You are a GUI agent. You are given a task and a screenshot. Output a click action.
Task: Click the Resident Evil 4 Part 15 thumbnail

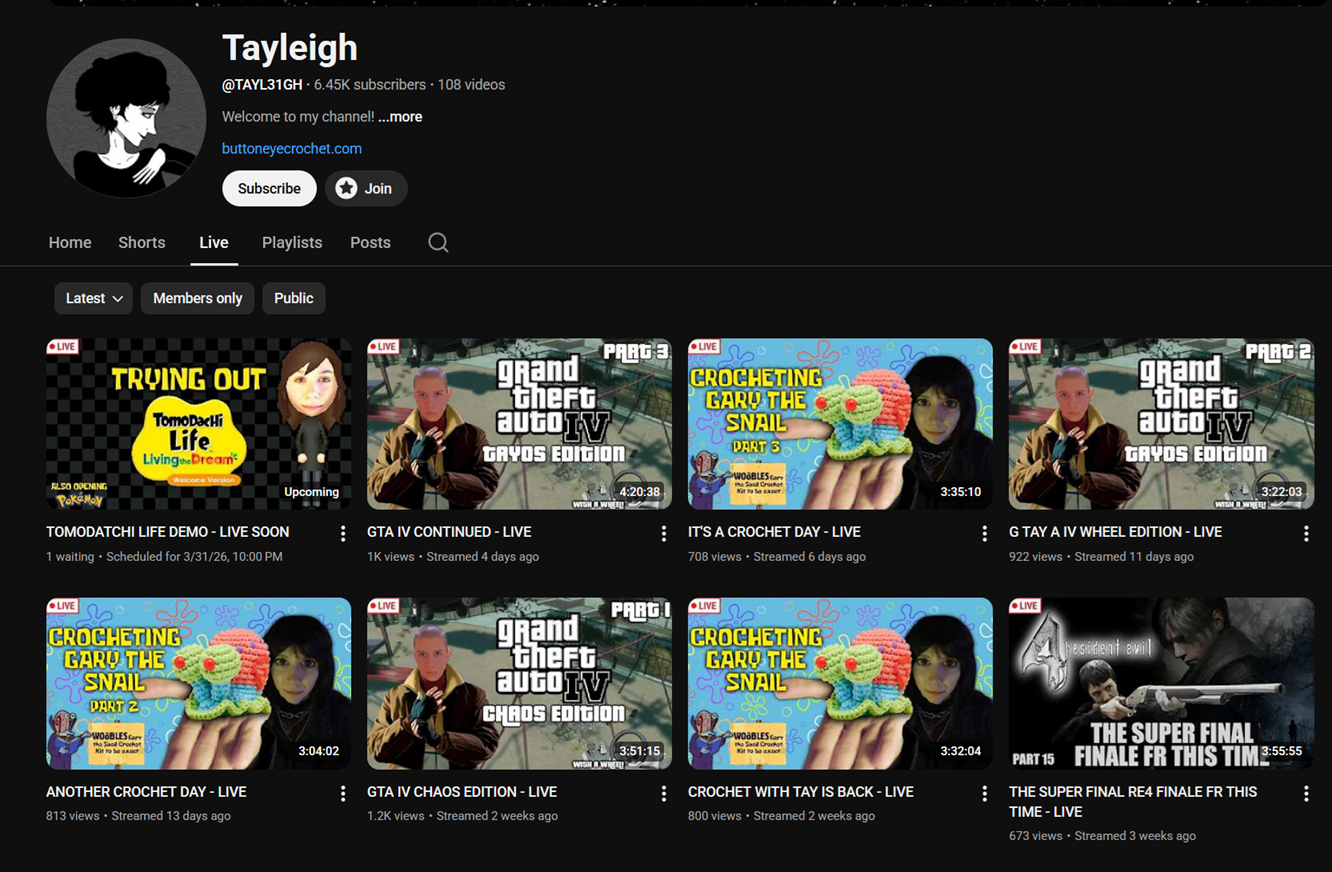coord(1161,684)
